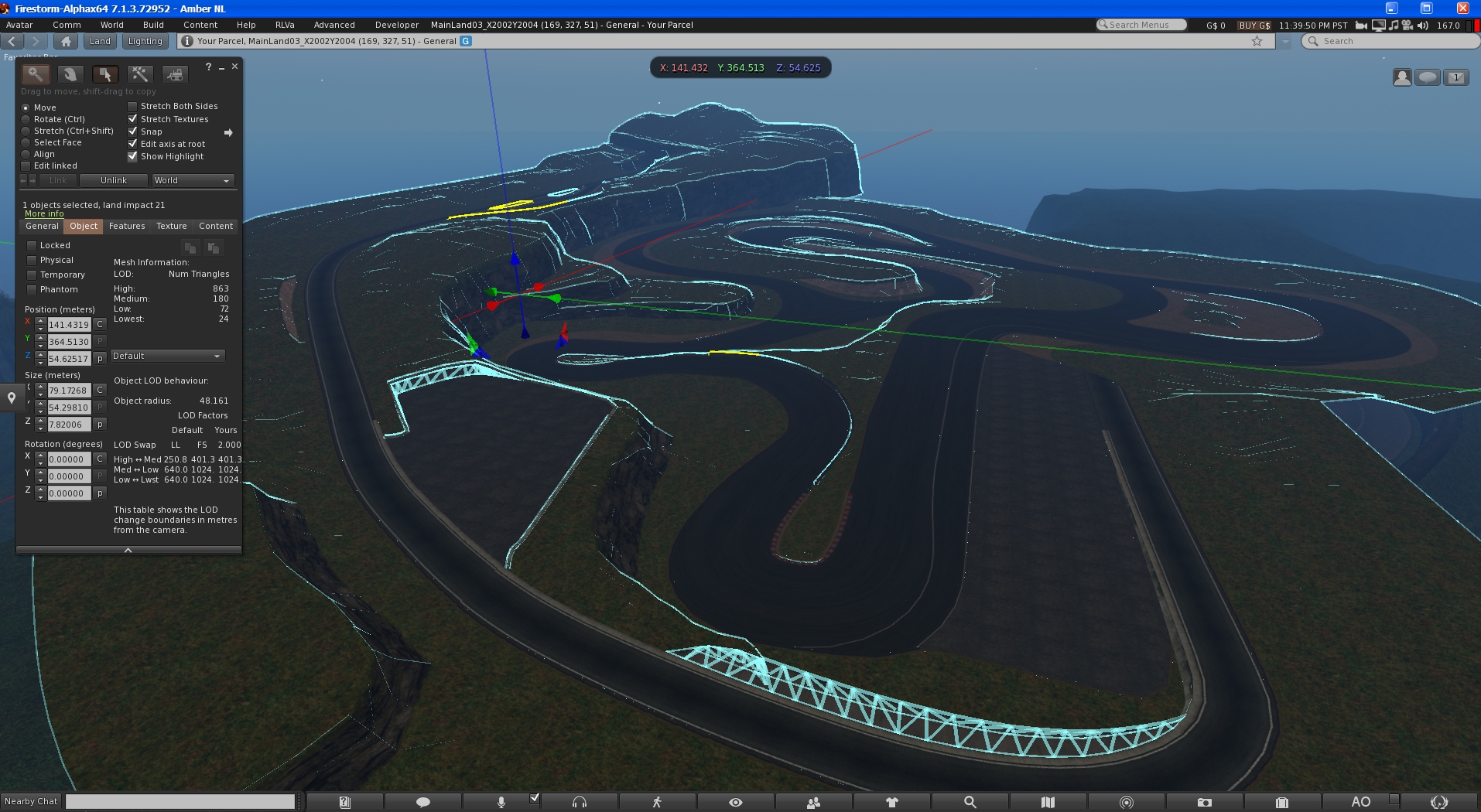Screen dimensions: 1481x812
Task: Select the Edit (pointer) build tool
Action: 105,74
